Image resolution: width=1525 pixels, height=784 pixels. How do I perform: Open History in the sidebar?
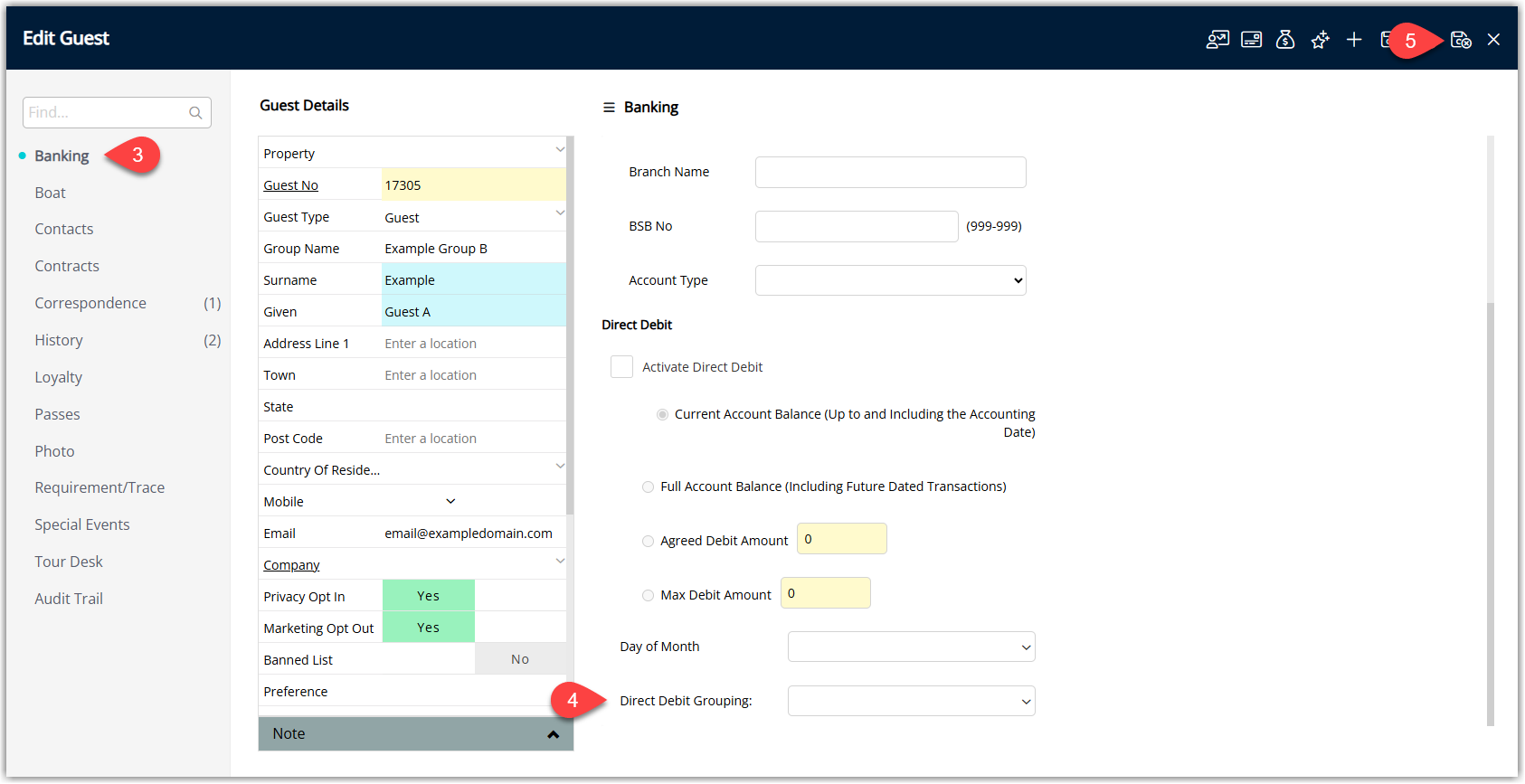[59, 340]
